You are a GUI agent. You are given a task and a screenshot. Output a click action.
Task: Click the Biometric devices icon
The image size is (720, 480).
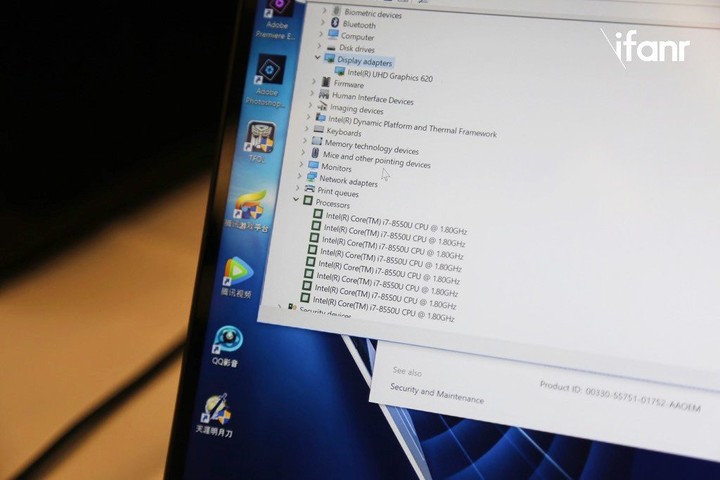coord(337,11)
